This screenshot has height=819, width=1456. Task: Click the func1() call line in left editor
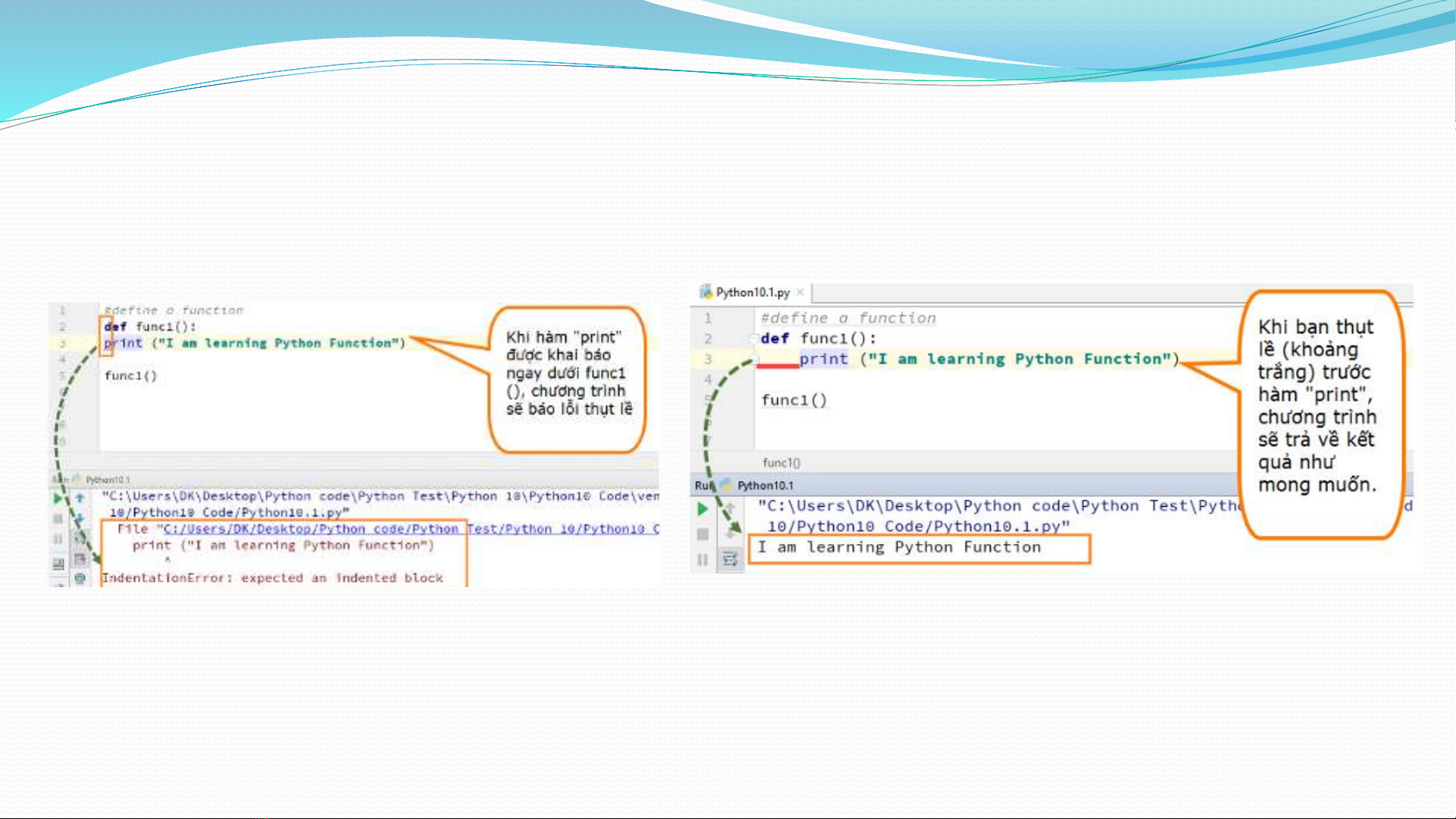pyautogui.click(x=130, y=376)
